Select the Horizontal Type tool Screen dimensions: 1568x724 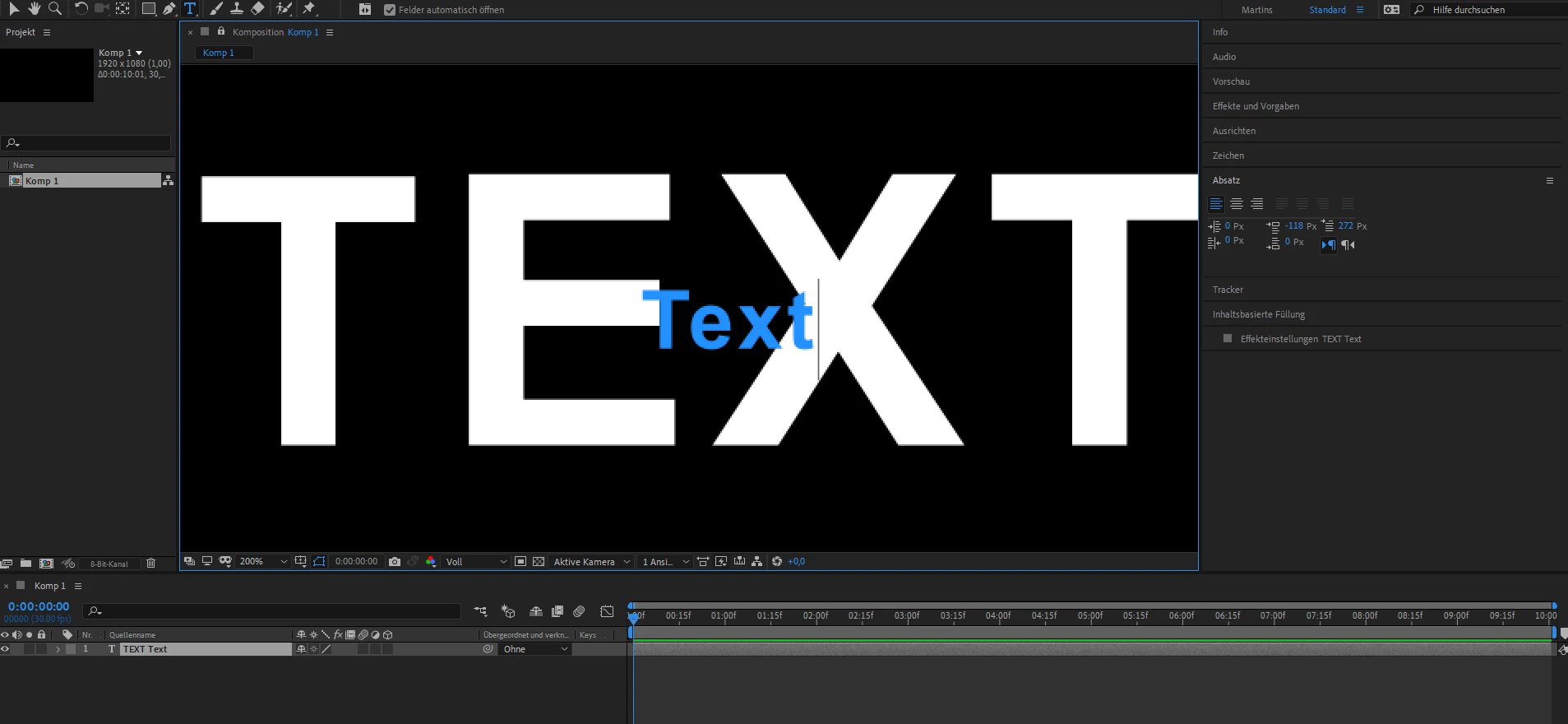[x=190, y=9]
